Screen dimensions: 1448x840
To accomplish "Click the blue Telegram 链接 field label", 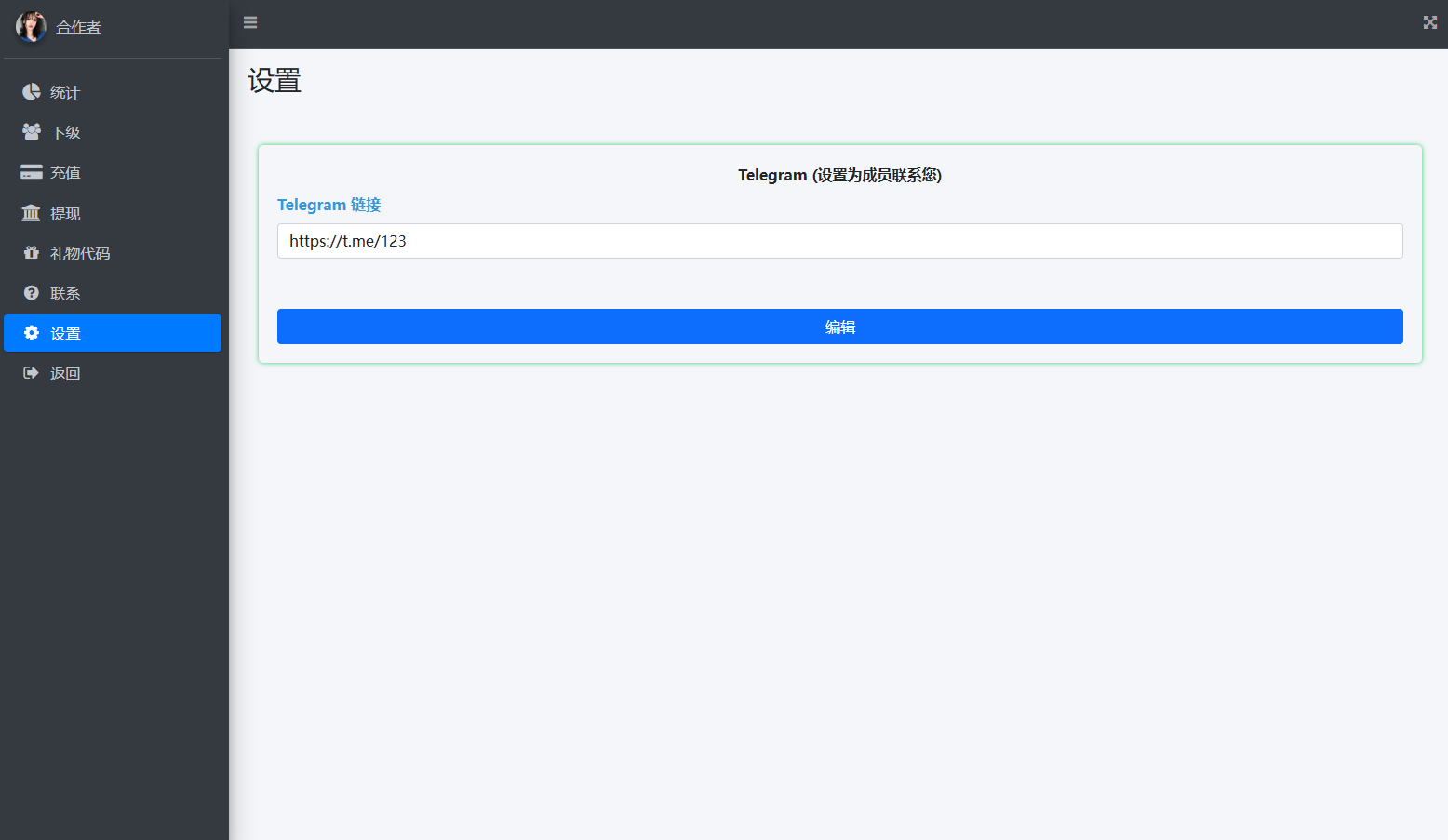I will pyautogui.click(x=328, y=205).
